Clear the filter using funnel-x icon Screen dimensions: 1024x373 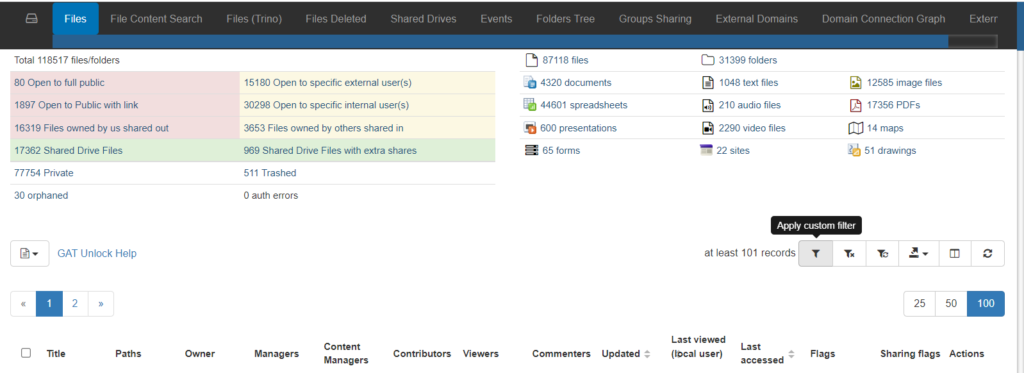[x=849, y=253]
